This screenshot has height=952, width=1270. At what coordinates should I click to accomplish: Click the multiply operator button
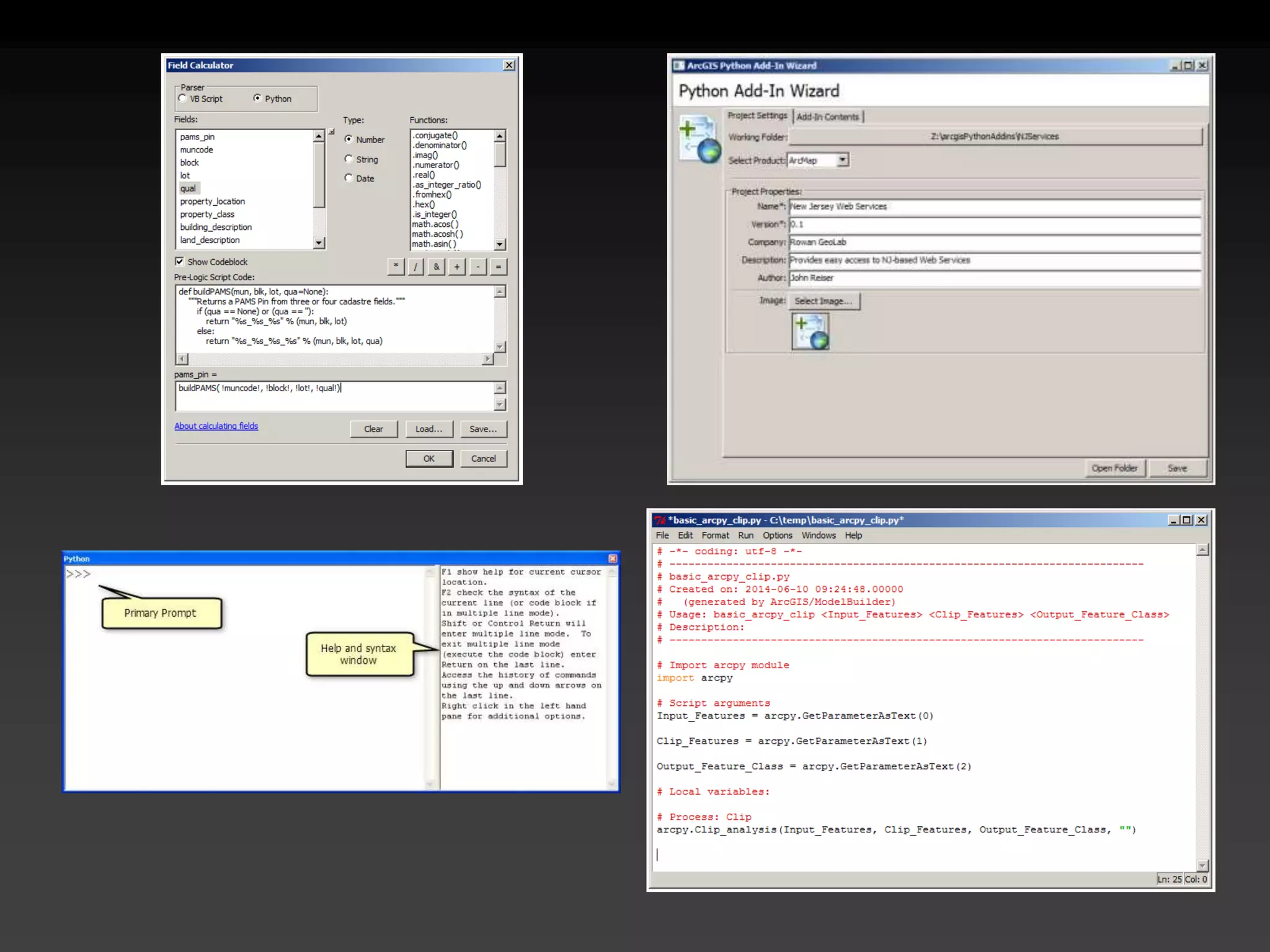coord(396,267)
